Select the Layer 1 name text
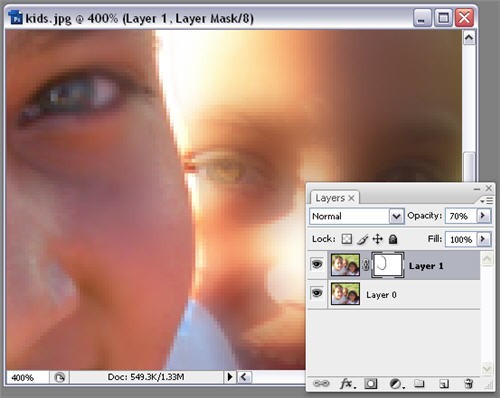 click(x=426, y=266)
